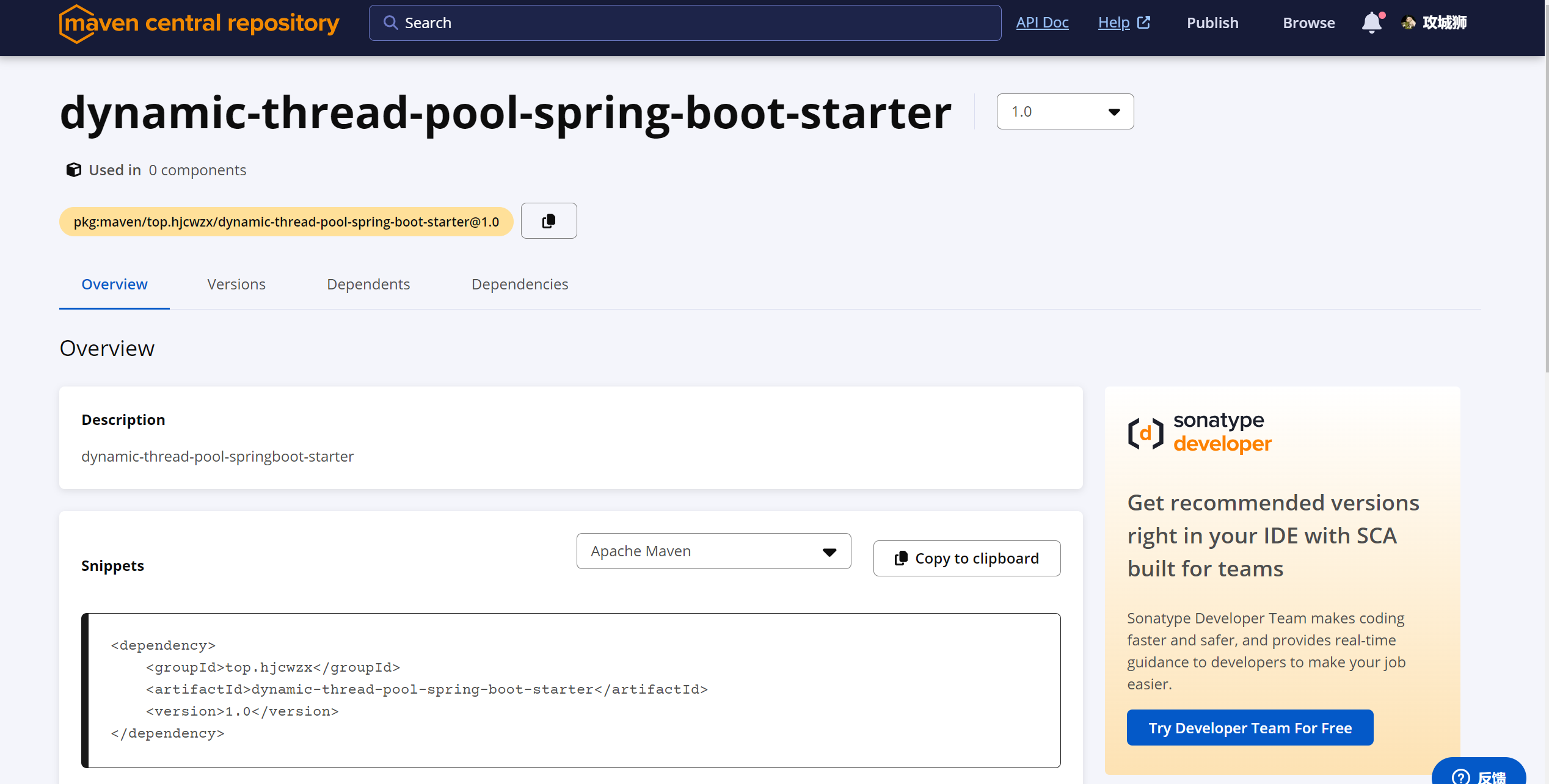Click the user avatar icon
The image size is (1549, 784).
[x=1409, y=23]
